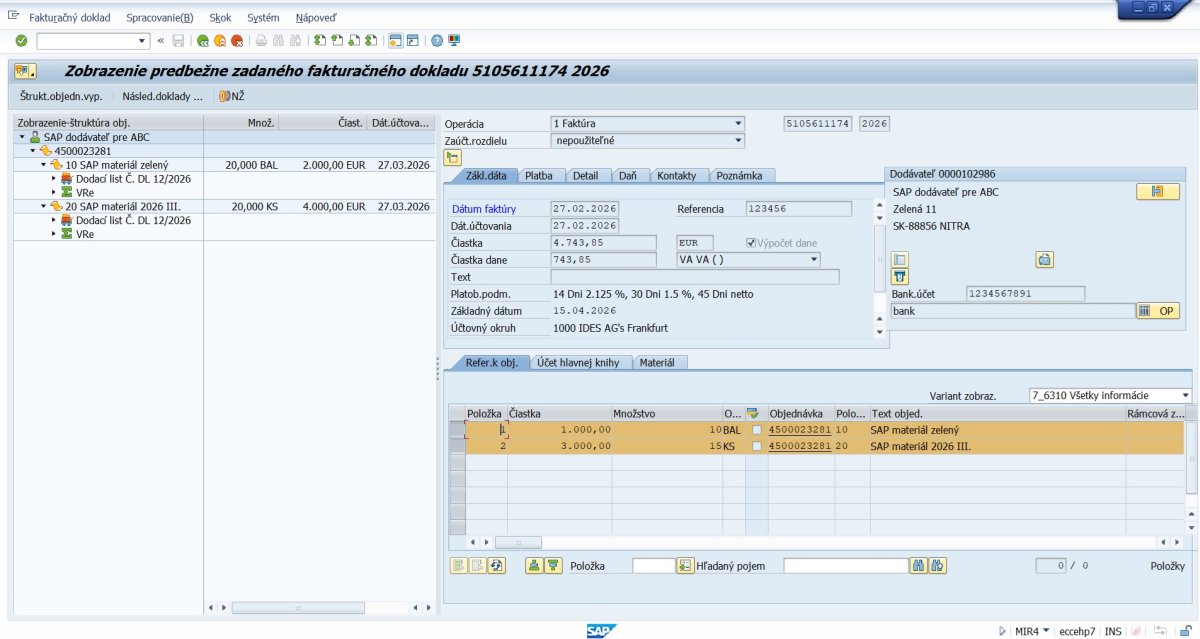Screen dimensions: 1200x639
Task: Open purchase order link 4500023281 in row 1
Action: pyautogui.click(x=799, y=430)
